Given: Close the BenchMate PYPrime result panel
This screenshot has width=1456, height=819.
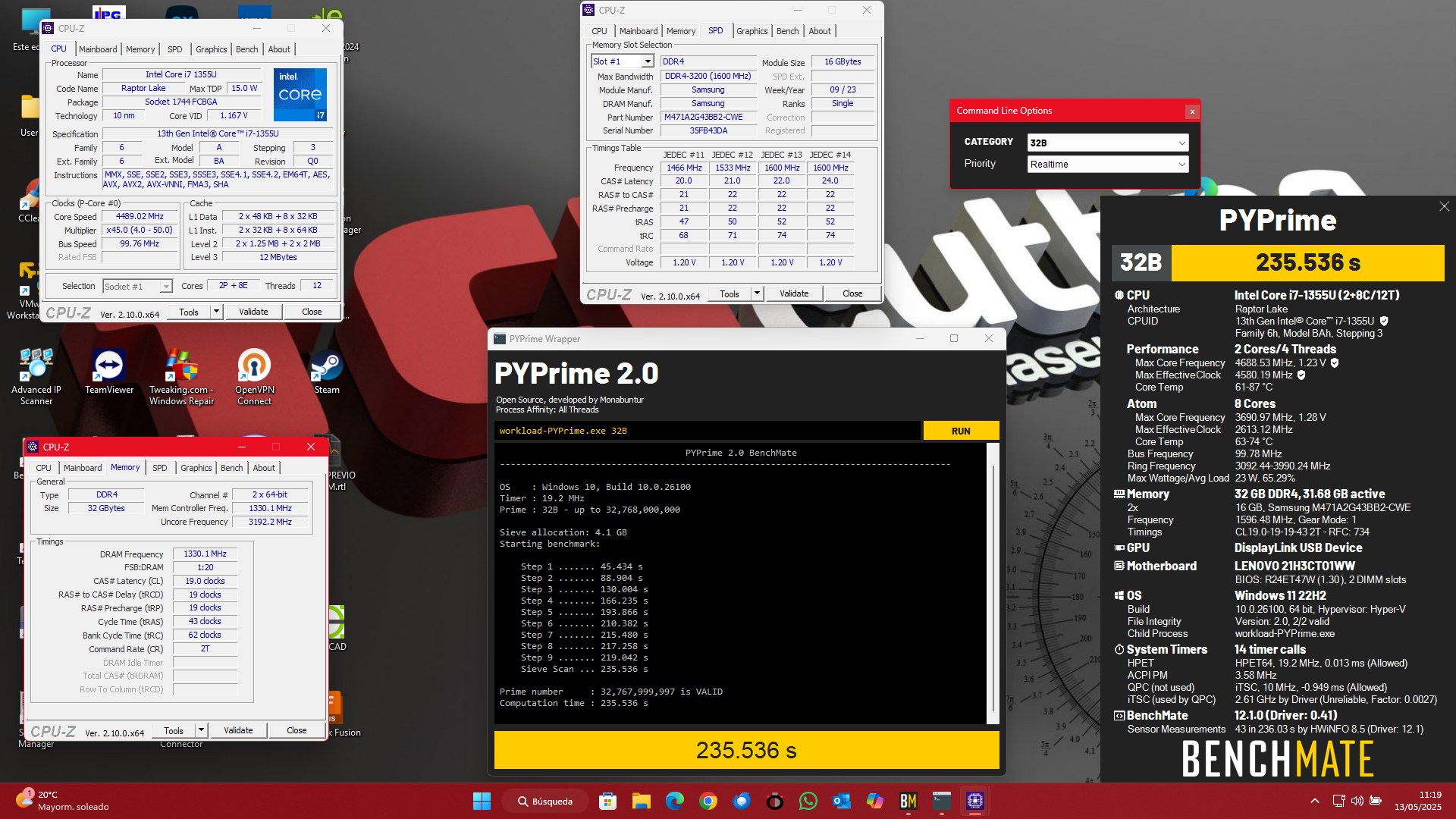Looking at the screenshot, I should coord(1444,206).
